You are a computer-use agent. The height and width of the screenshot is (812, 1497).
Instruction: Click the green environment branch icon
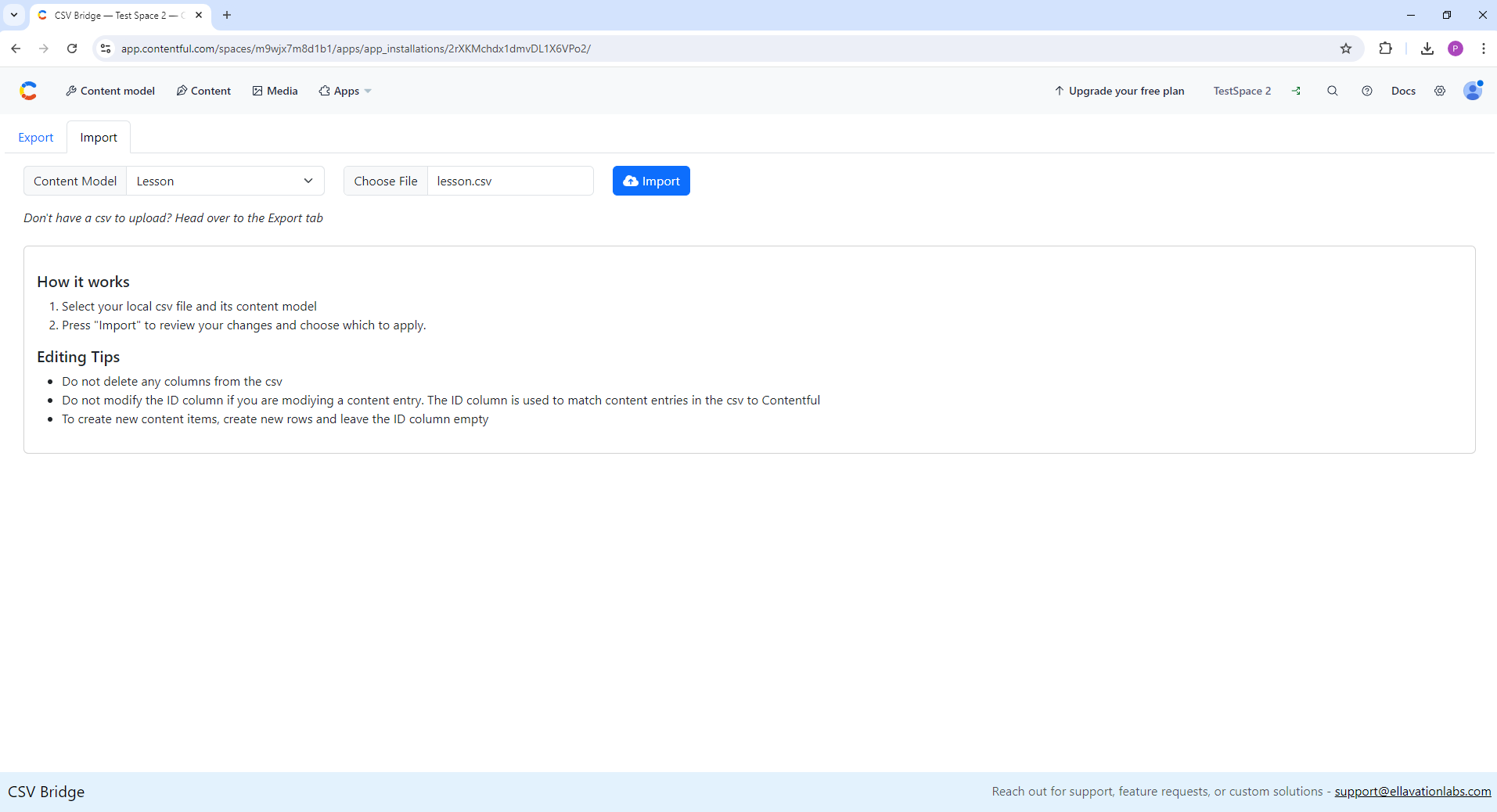pos(1297,91)
